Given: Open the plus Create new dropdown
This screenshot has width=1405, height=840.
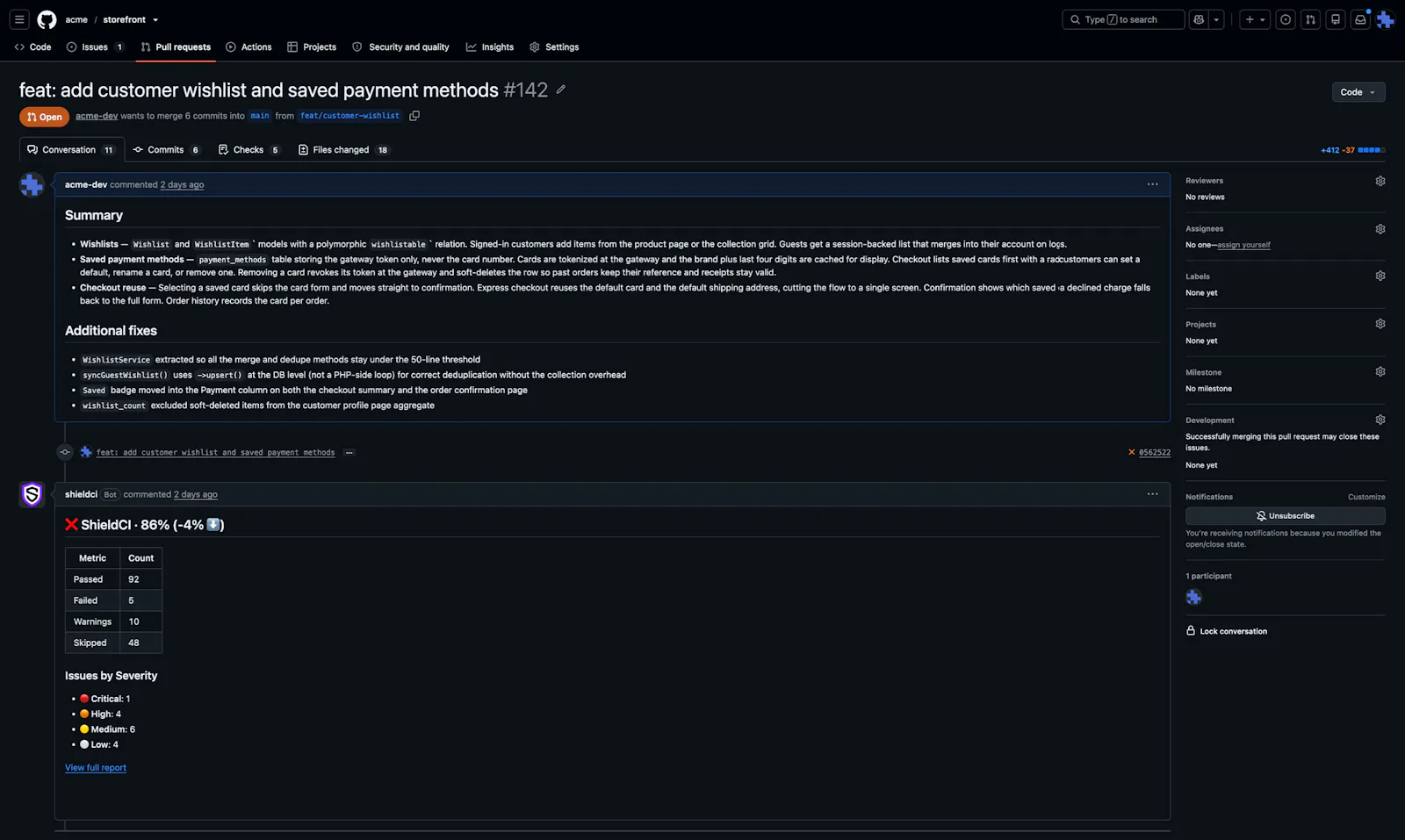Looking at the screenshot, I should [1255, 19].
